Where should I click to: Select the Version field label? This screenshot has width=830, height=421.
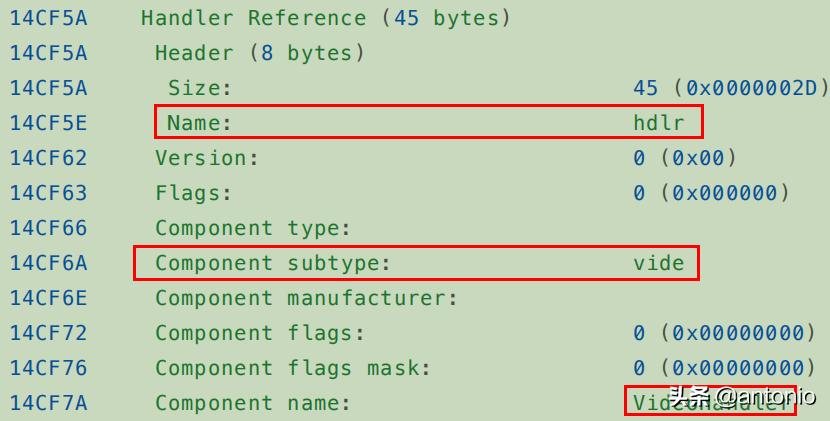[x=207, y=158]
